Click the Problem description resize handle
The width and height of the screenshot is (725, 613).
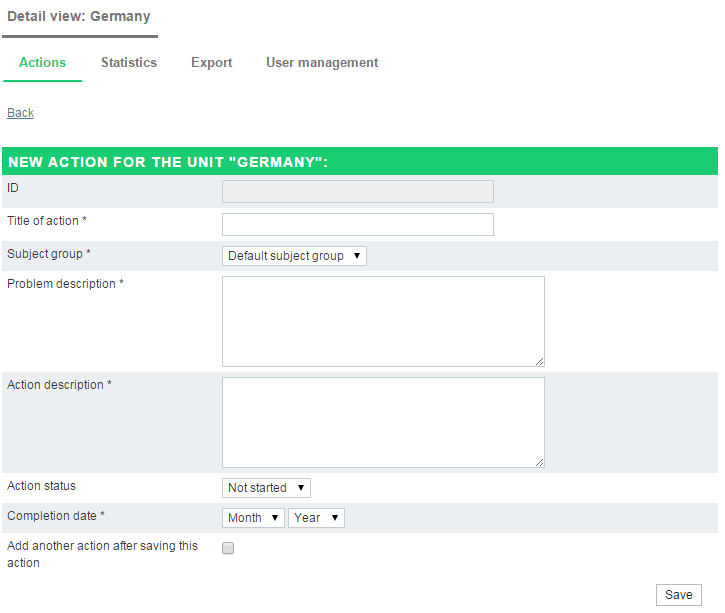540,362
